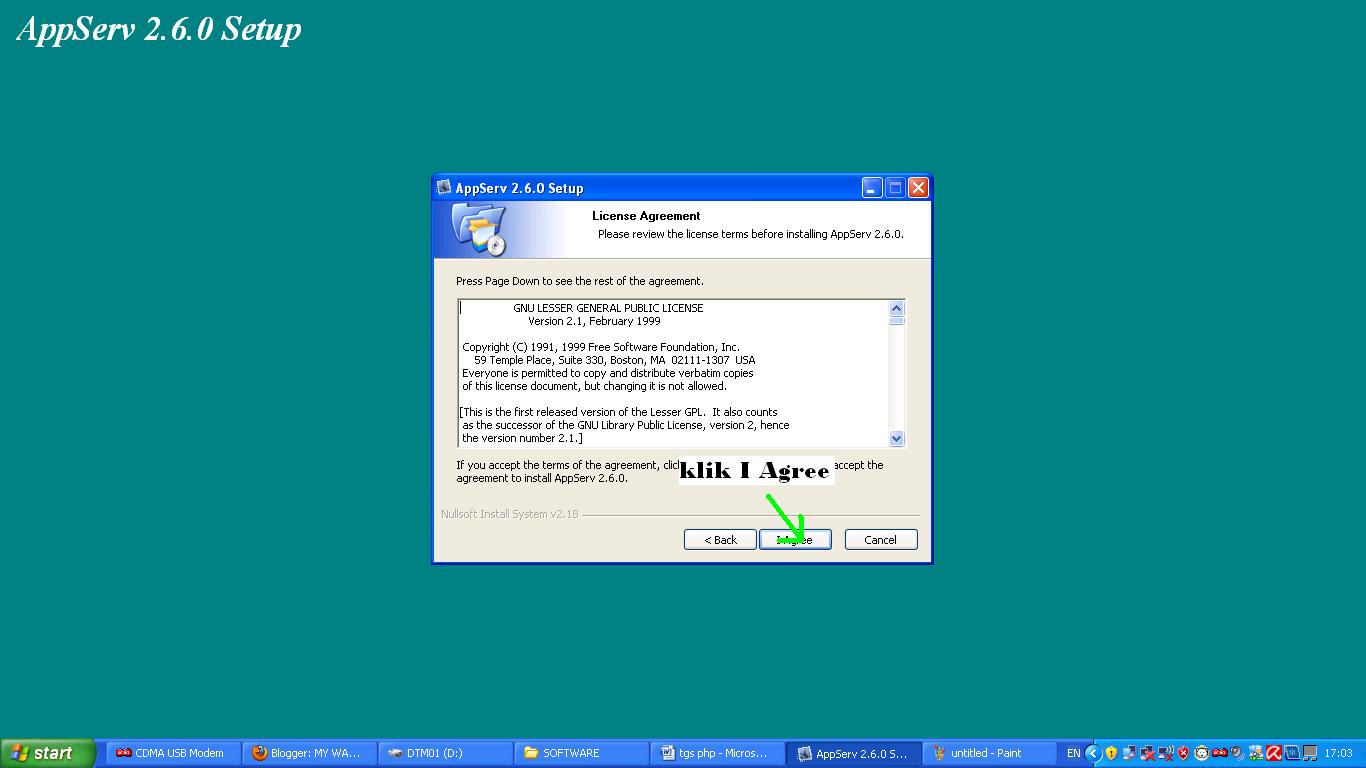
Task: Close the AppServ Setup dialog
Action: (x=918, y=187)
